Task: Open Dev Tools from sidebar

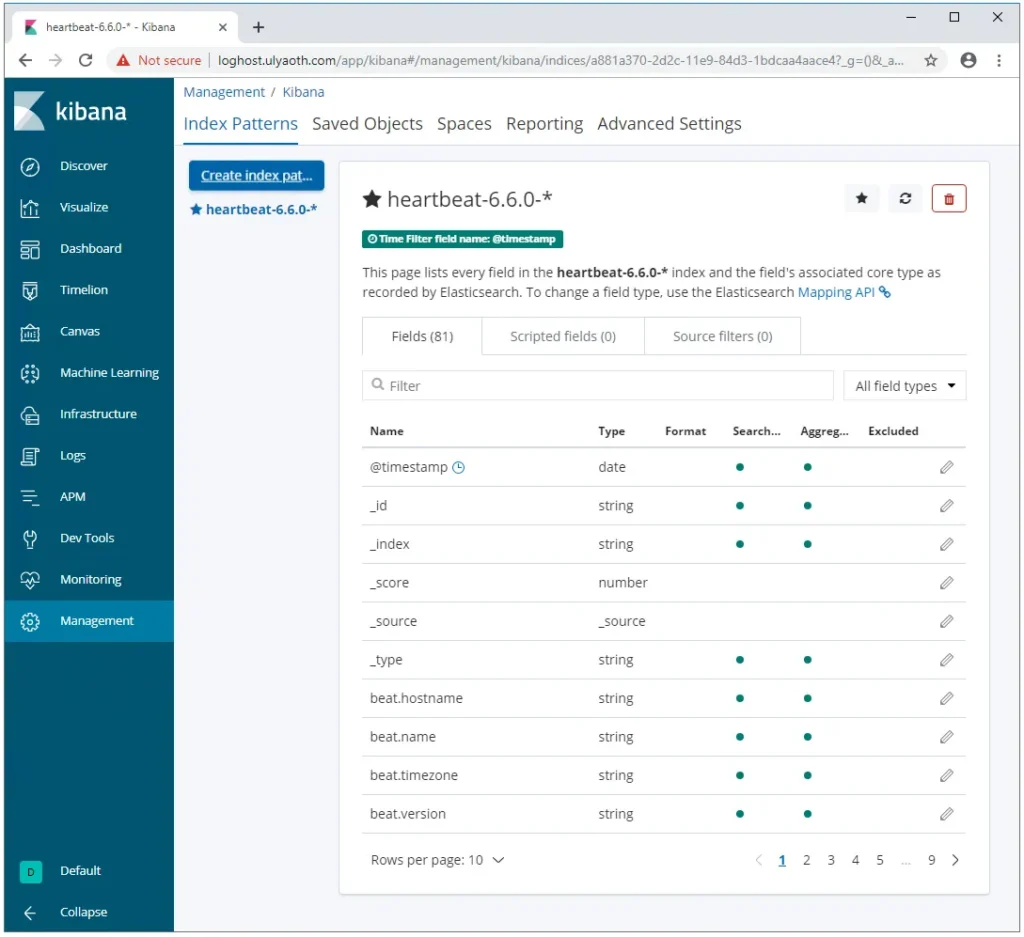Action: [86, 538]
